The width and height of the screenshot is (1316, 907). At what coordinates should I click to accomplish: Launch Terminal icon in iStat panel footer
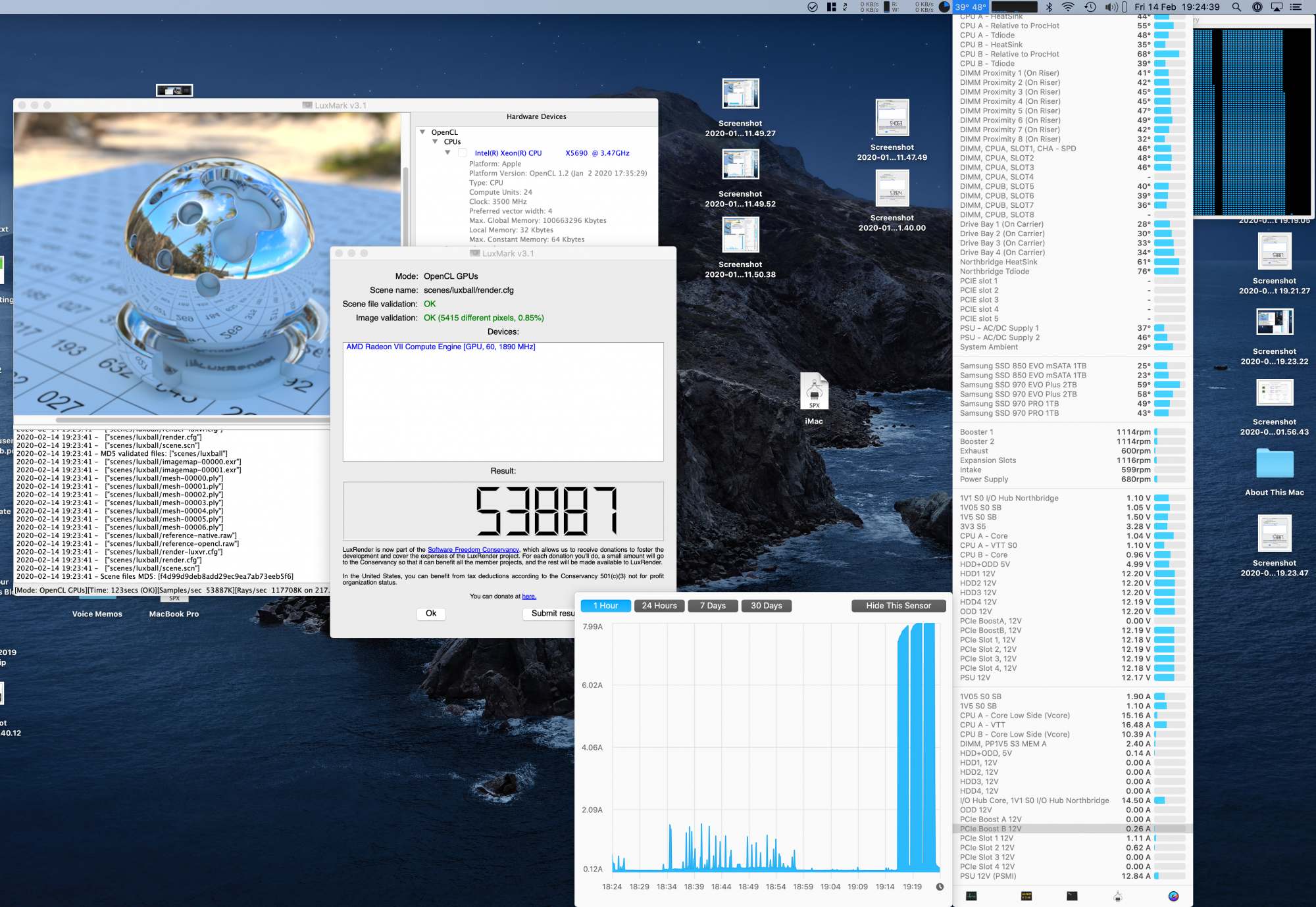coord(1072,896)
